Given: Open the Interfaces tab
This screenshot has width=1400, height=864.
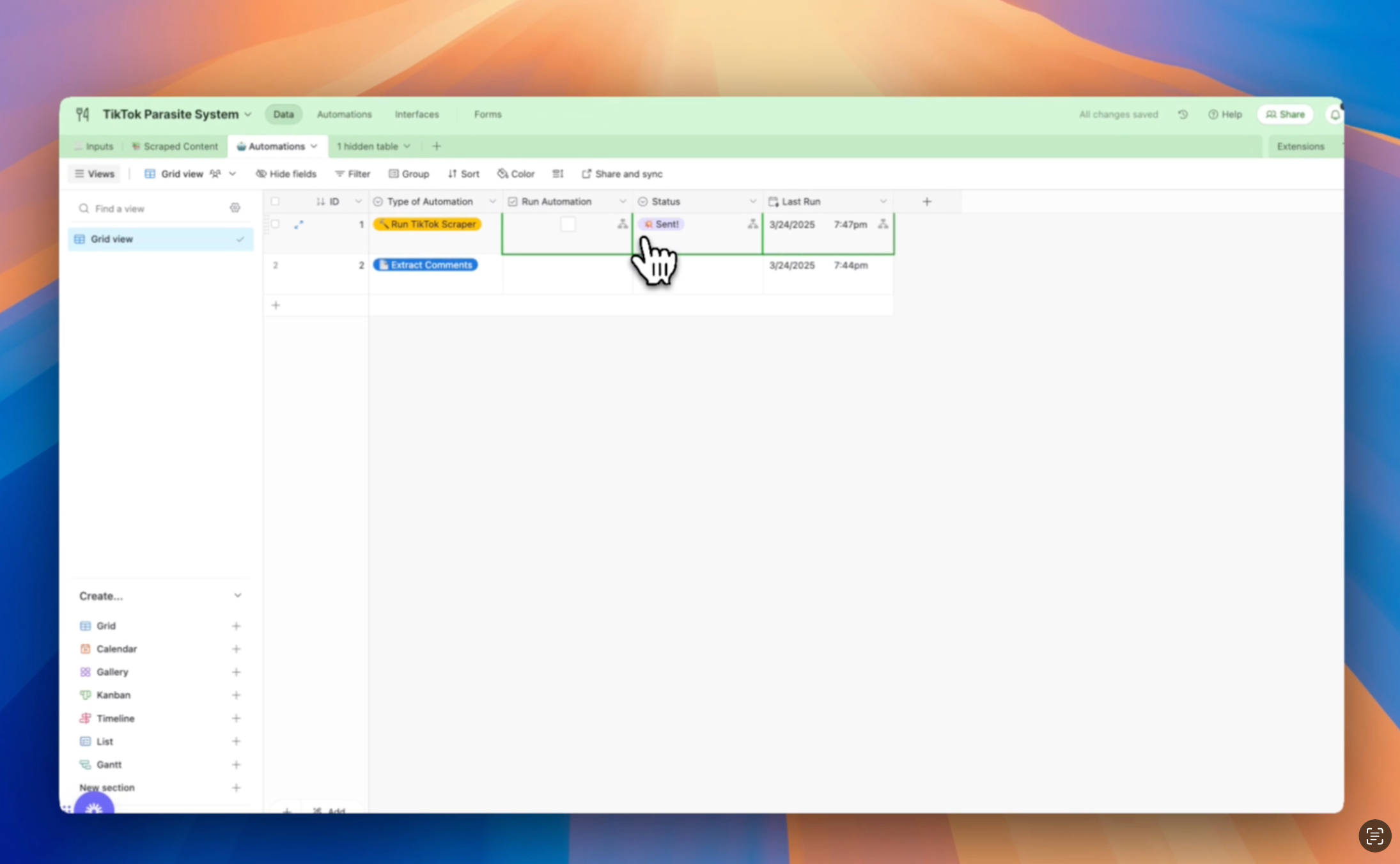Looking at the screenshot, I should pos(417,114).
